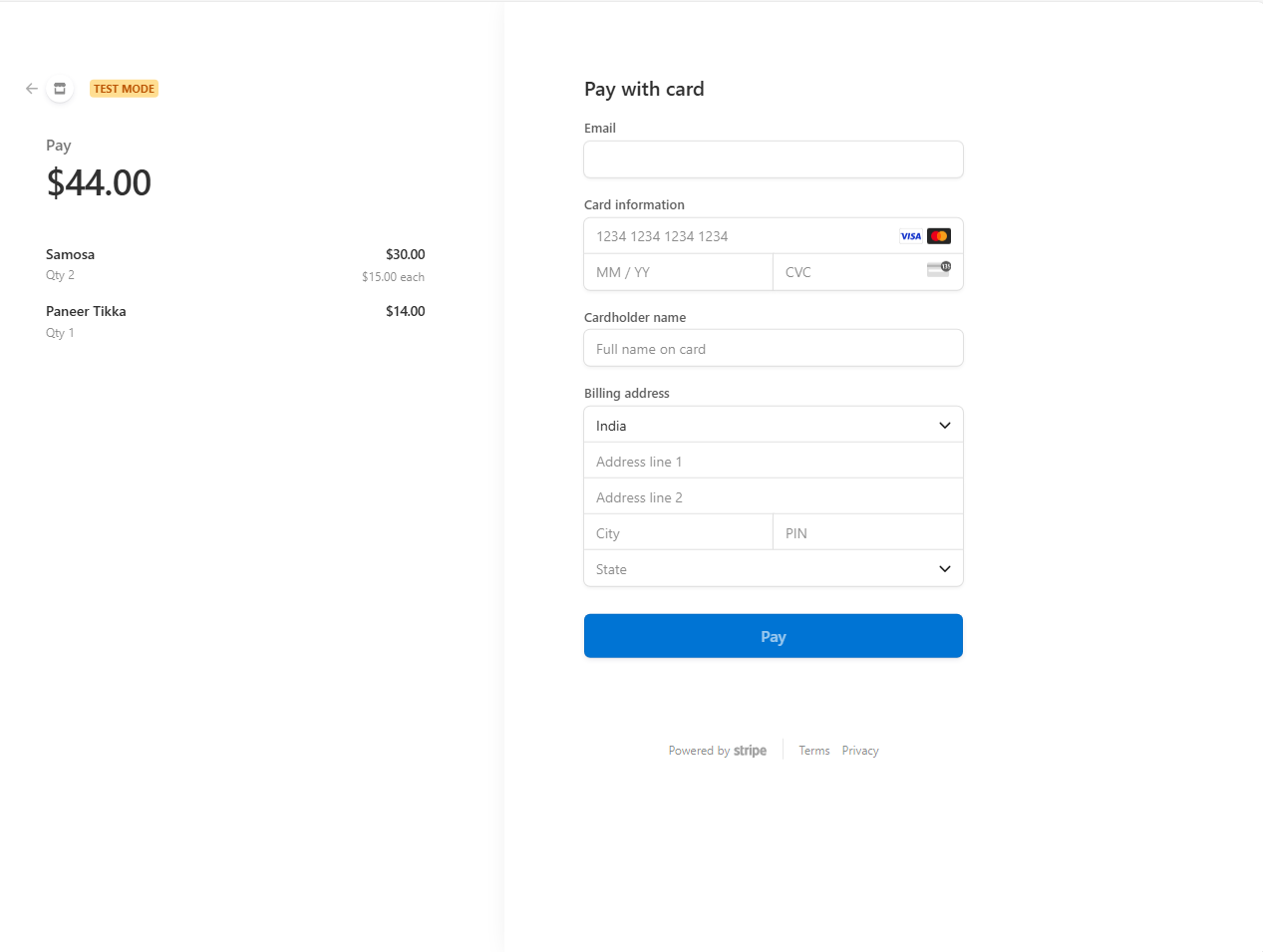
Task: Focus the PIN field
Action: tap(868, 533)
